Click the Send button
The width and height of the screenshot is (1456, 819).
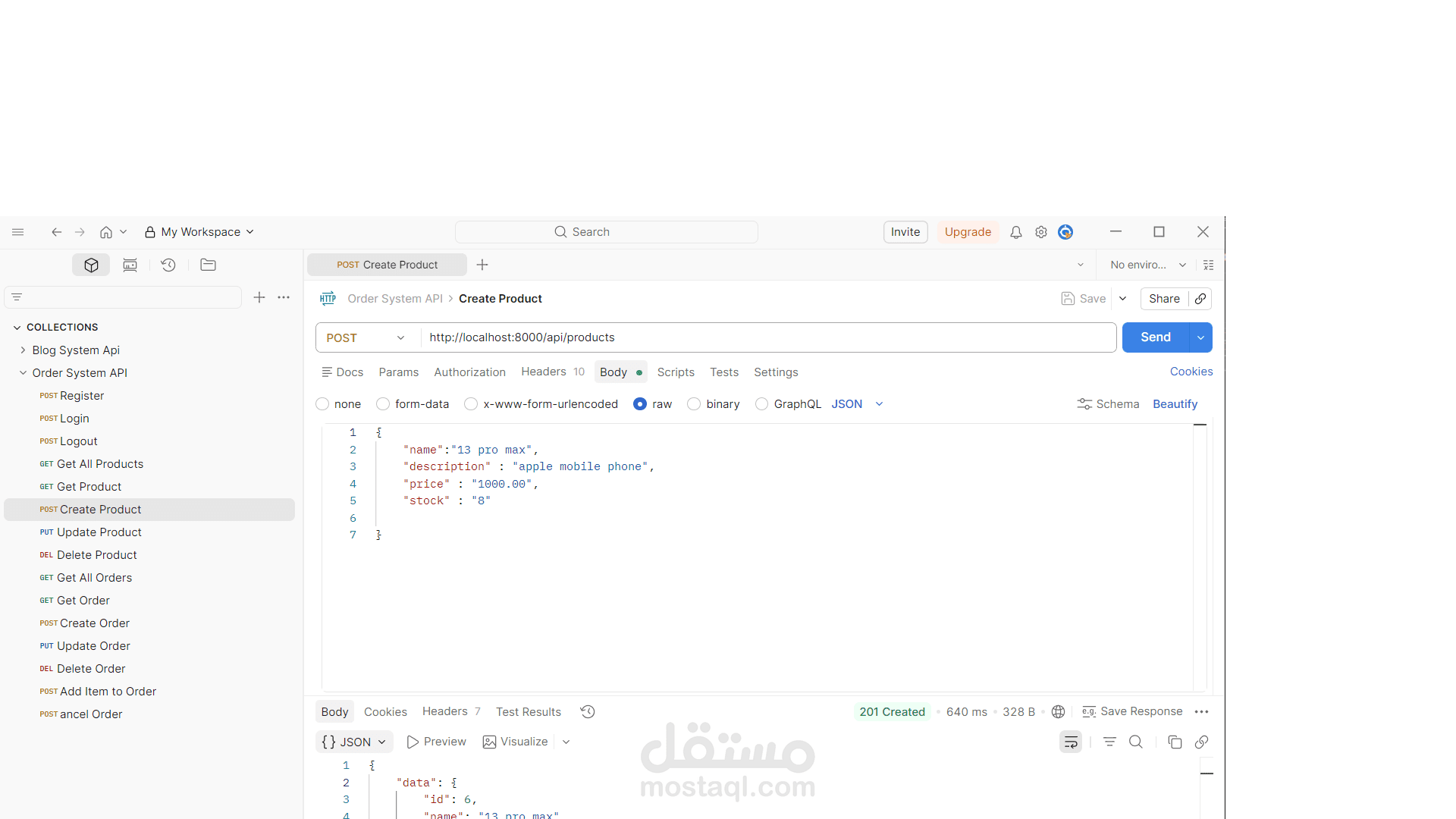click(1155, 337)
